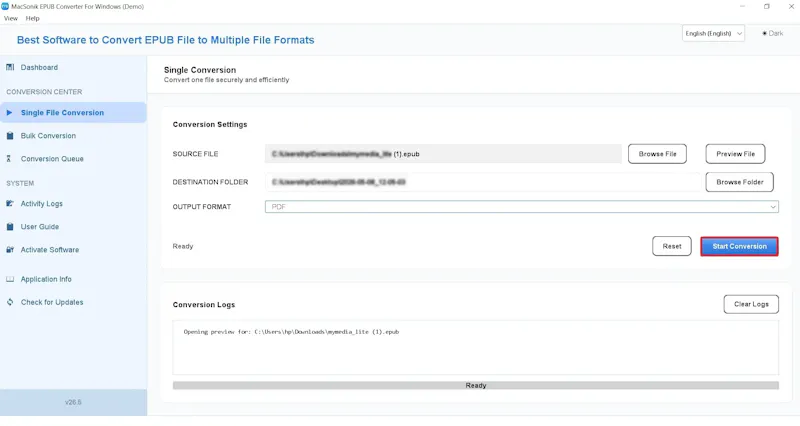Screen dimensions: 800x426
Task: Click the Destination Folder path field
Action: [x=483, y=182]
